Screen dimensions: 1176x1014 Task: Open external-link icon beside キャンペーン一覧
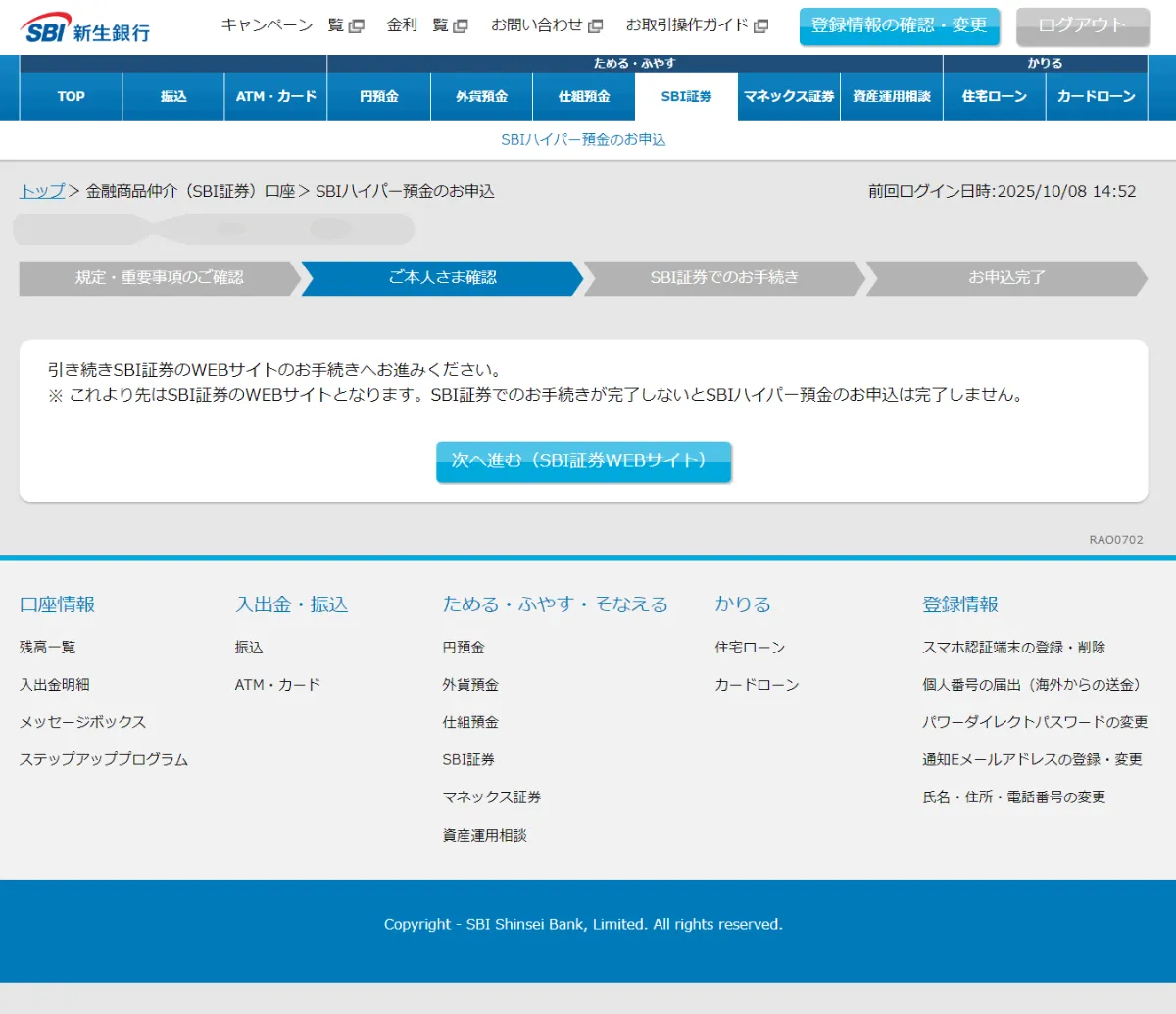pos(357,26)
